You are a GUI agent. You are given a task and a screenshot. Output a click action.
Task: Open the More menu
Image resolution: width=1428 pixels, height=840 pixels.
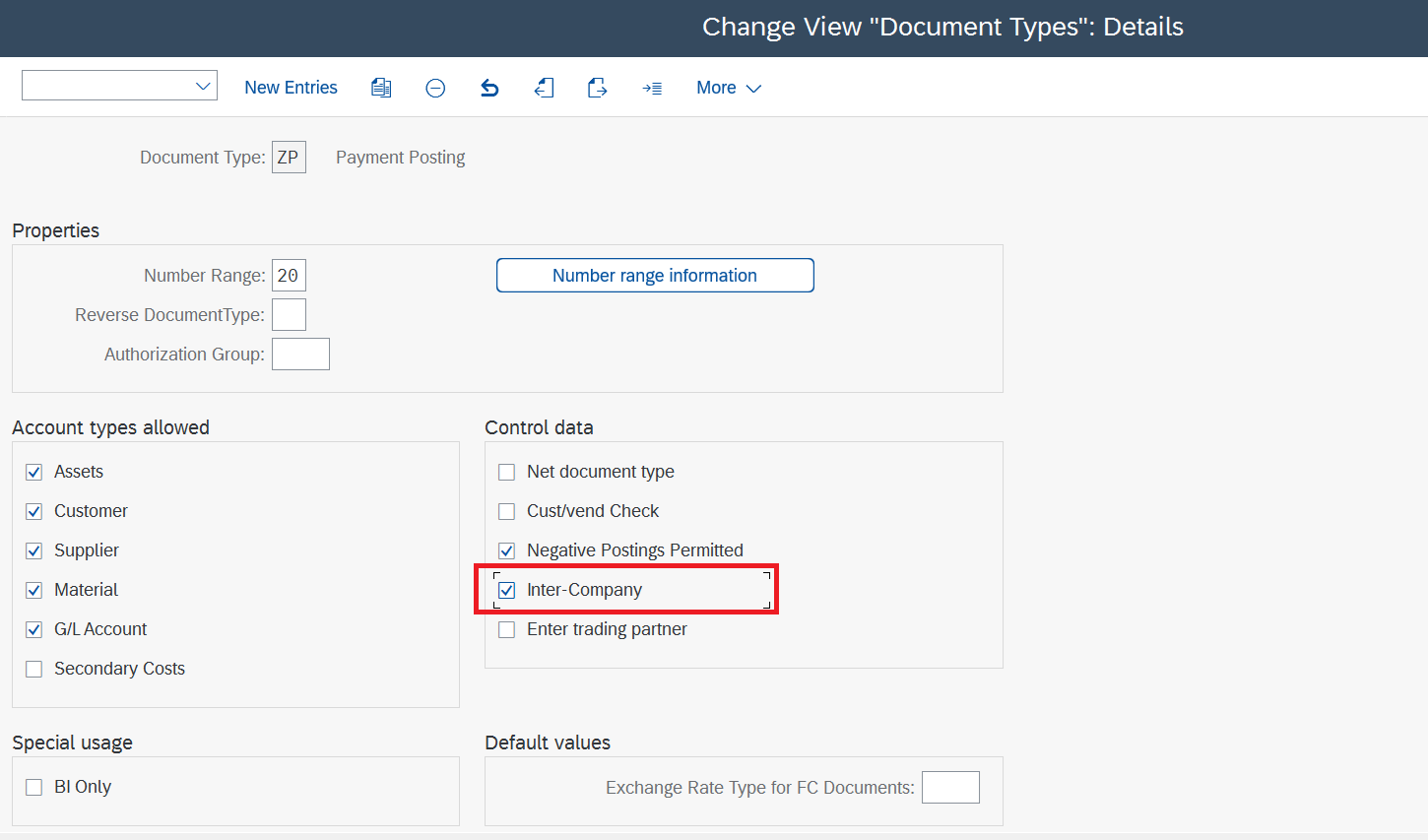(729, 88)
